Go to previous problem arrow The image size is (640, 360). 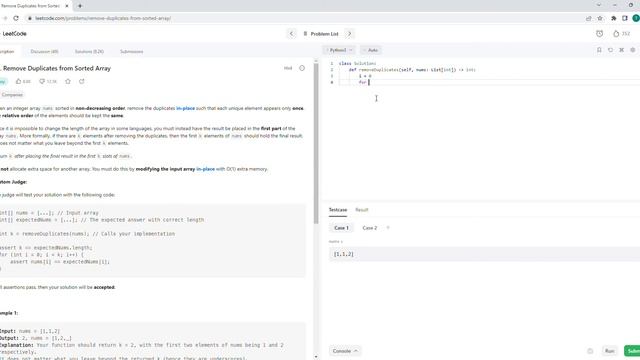click(291, 34)
